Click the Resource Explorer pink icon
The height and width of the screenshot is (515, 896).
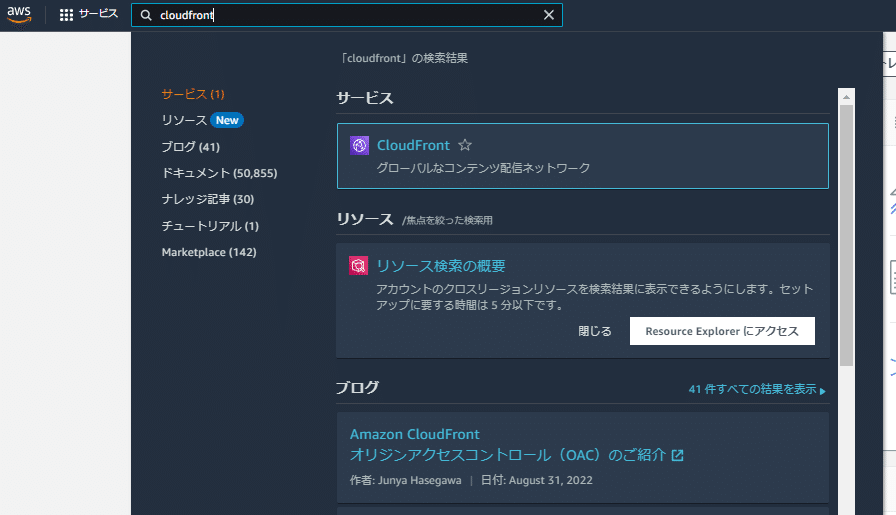[x=358, y=266]
